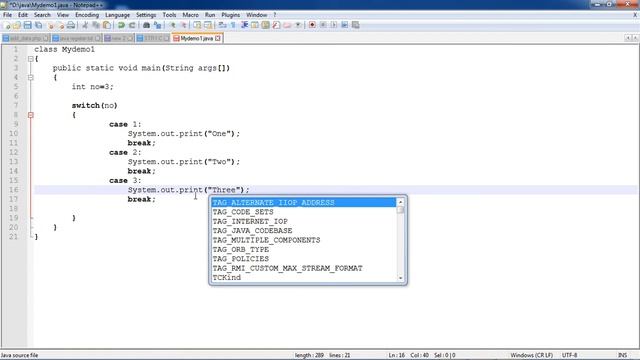Image resolution: width=640 pixels, height=360 pixels.
Task: Collapse the main method fold marker
Action: click(x=31, y=78)
